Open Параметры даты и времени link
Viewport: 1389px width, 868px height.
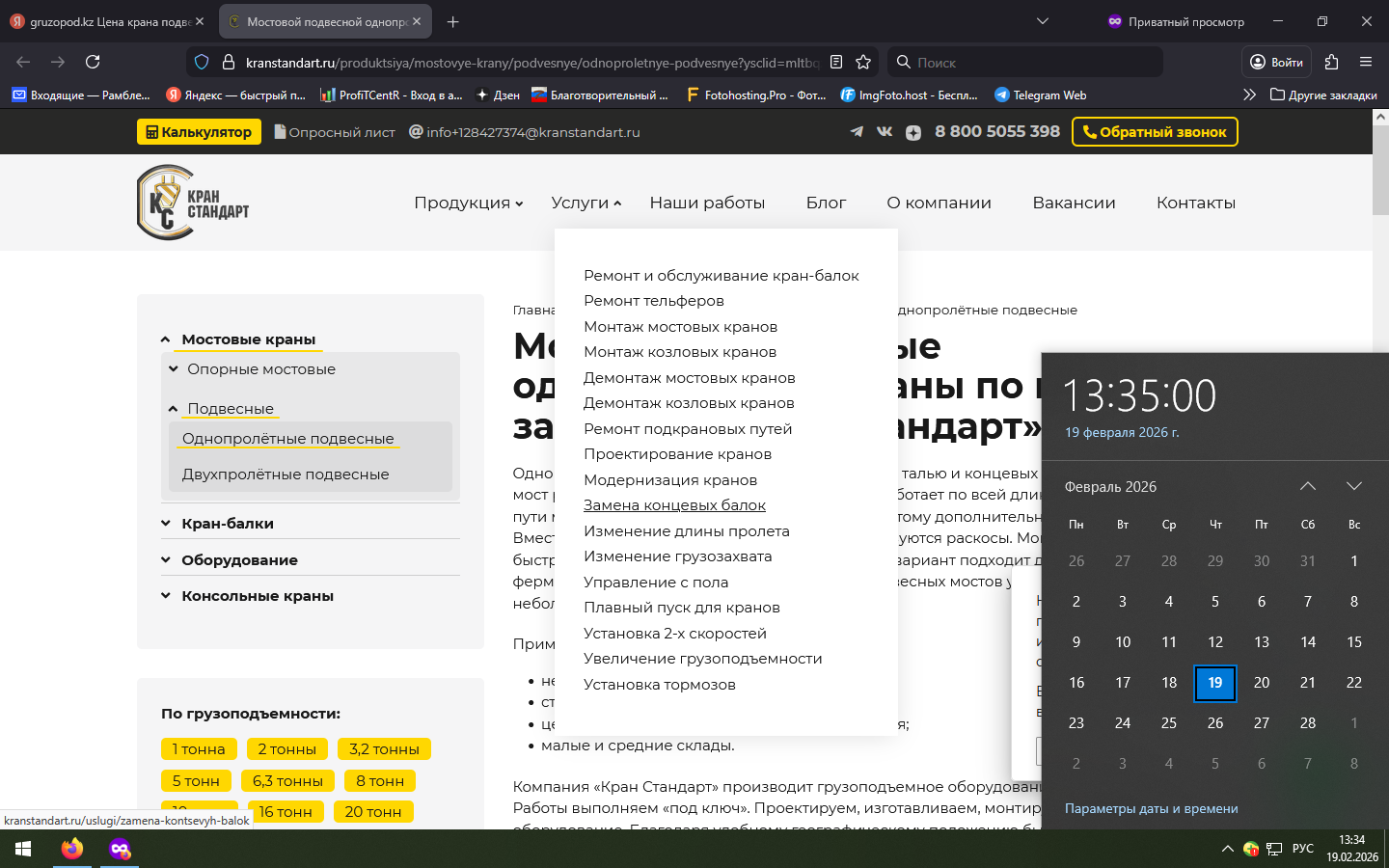(1151, 809)
